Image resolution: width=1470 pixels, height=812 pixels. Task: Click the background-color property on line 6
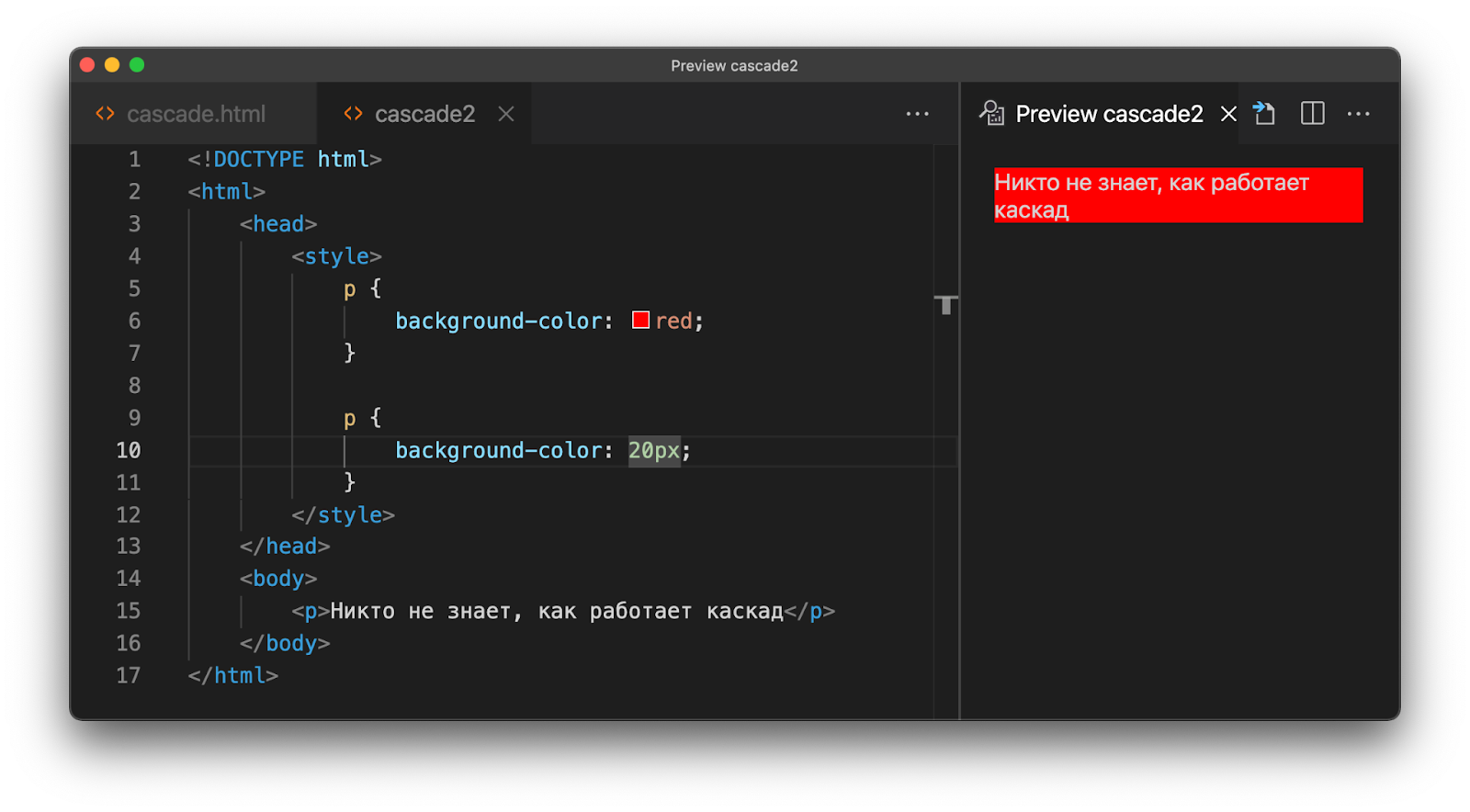click(499, 321)
